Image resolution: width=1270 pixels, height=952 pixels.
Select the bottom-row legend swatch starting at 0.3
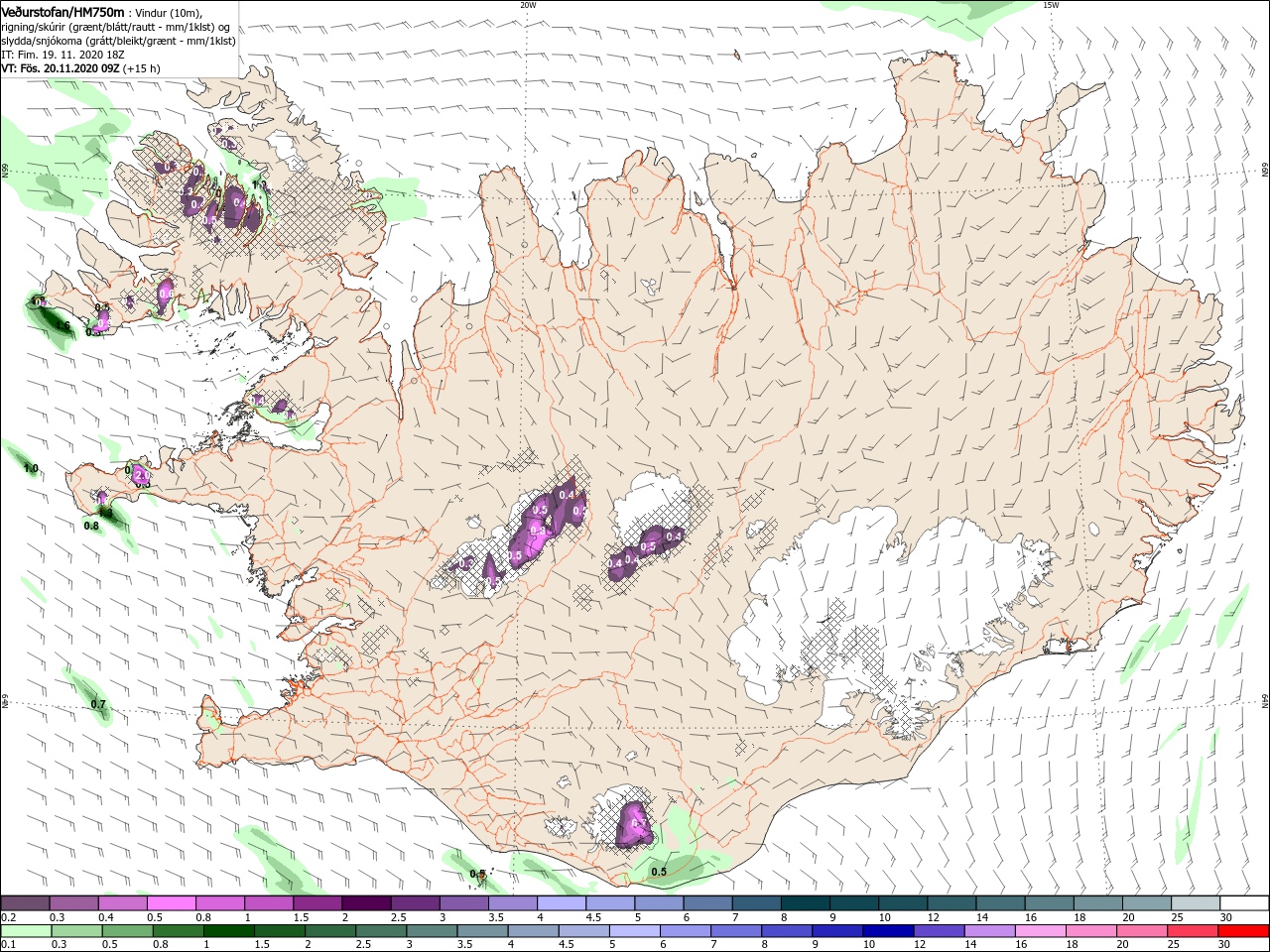point(77,931)
